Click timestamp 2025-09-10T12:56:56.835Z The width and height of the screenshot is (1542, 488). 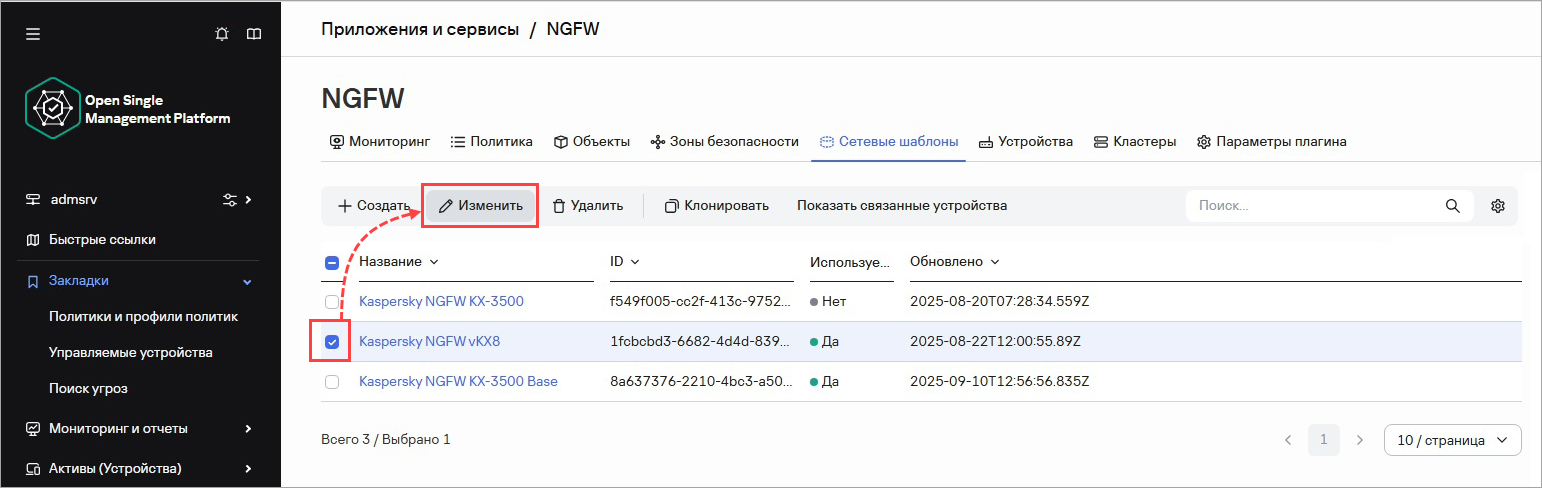click(x=999, y=382)
